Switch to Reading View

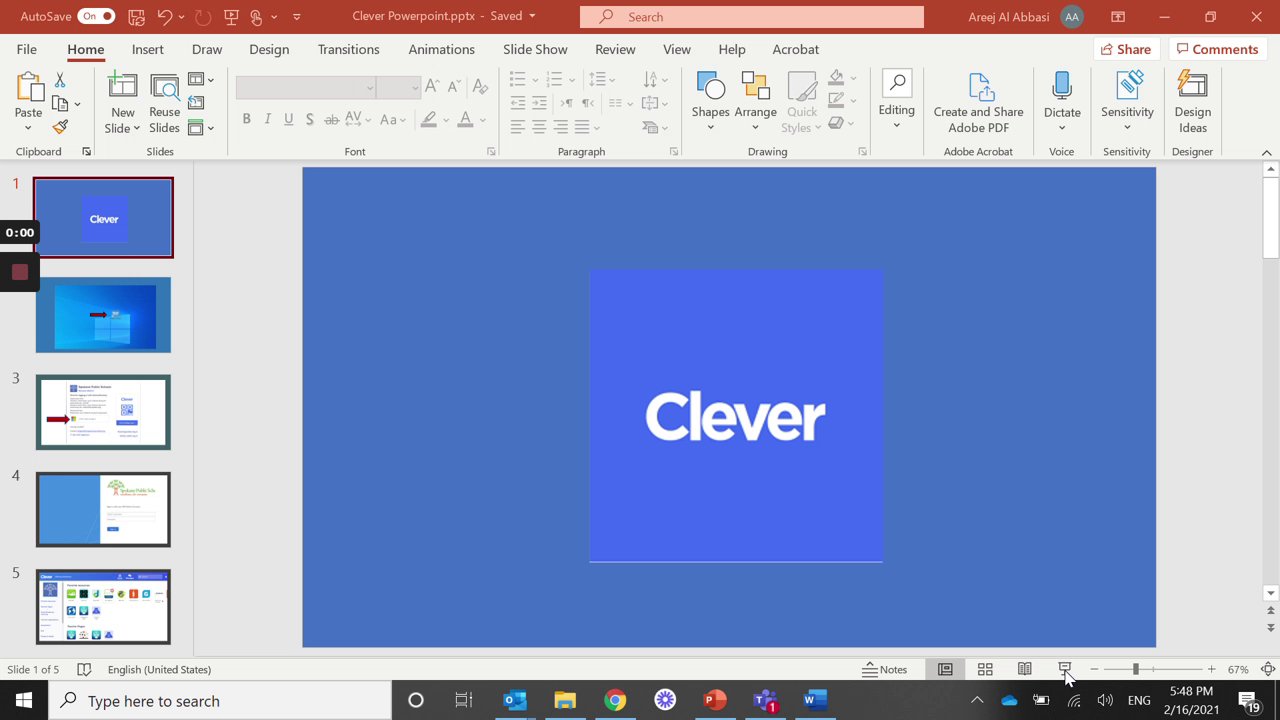click(1025, 669)
